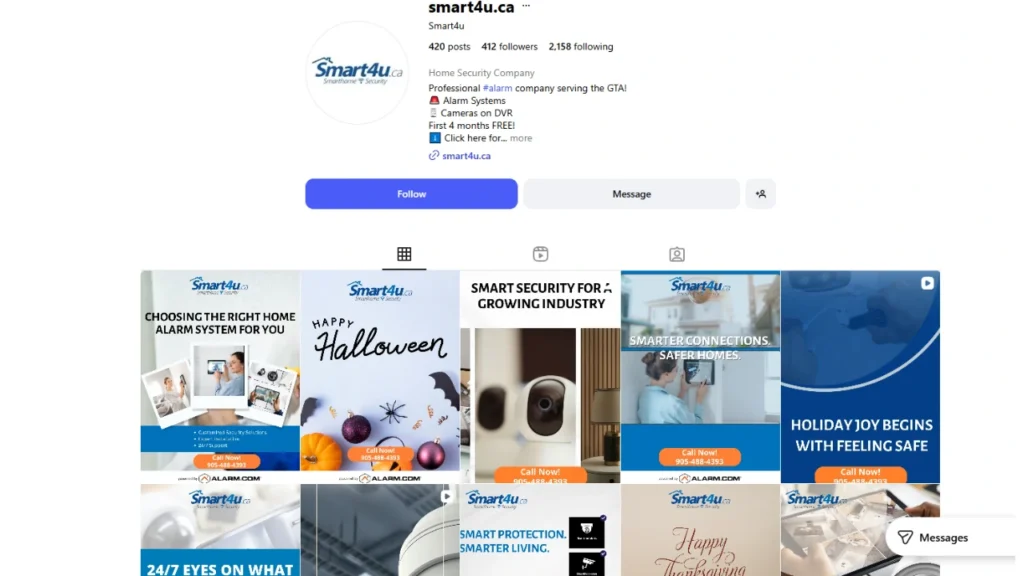Open the Happy Halloween post thumbnail

(380, 377)
